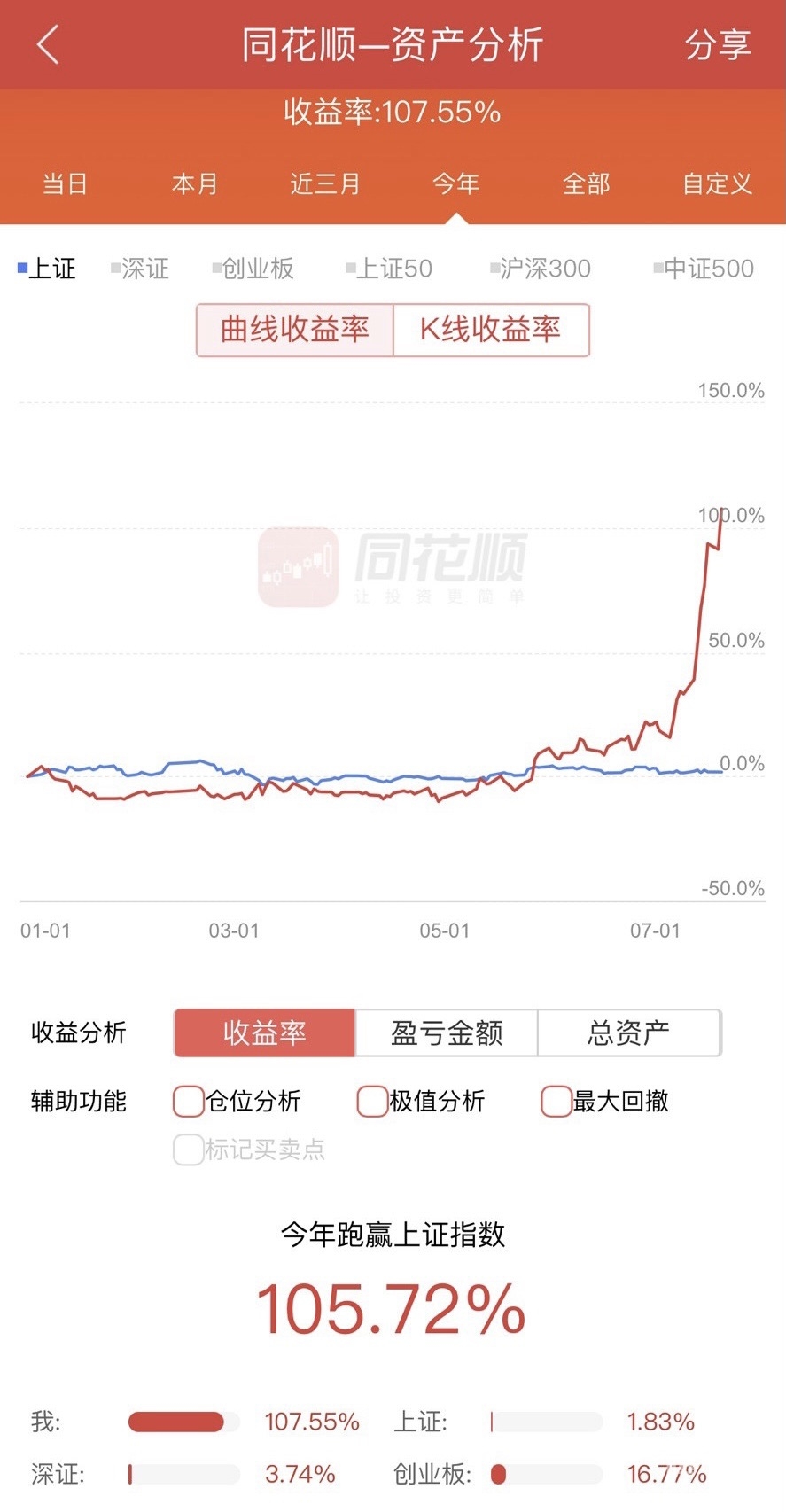Switch to the 当日 tab
This screenshot has height=1512, width=786.
[65, 183]
